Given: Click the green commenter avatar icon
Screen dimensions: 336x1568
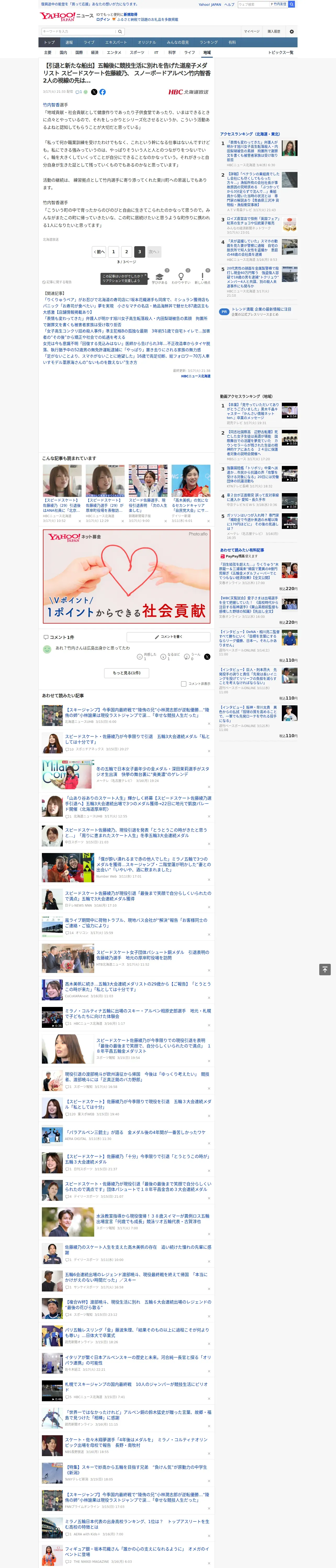Looking at the screenshot, I should point(47,649).
